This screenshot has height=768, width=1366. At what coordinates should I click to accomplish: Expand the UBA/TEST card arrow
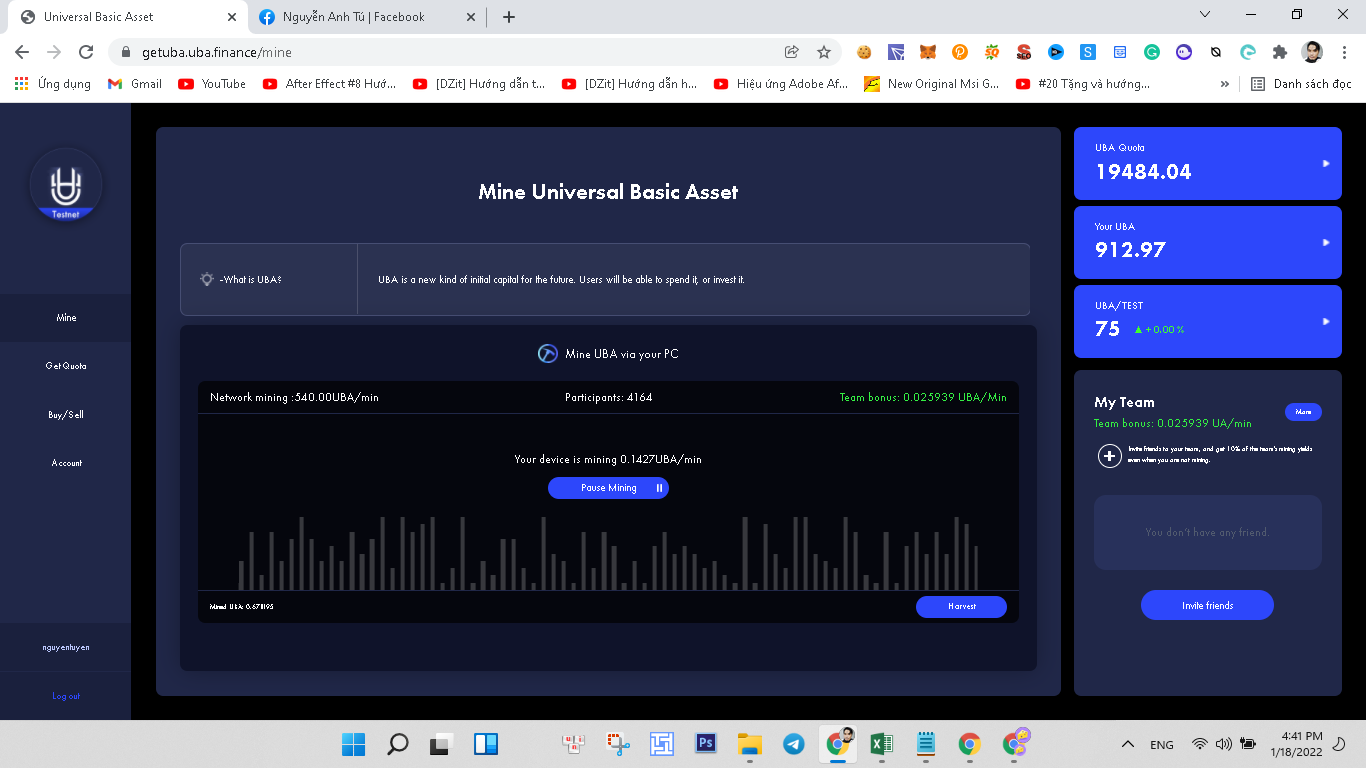[1326, 321]
